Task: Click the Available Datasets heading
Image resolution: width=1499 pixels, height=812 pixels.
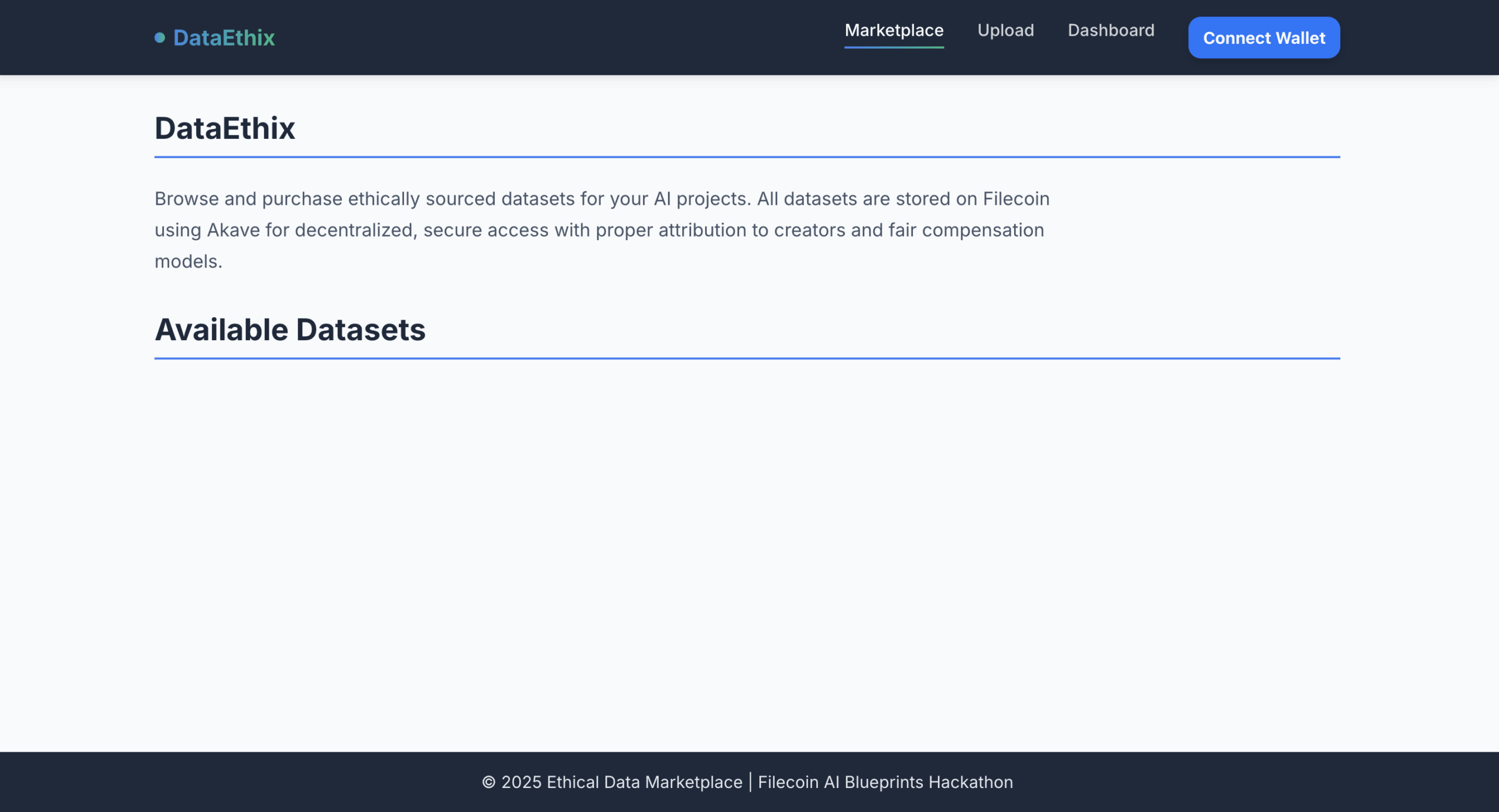Action: point(290,330)
